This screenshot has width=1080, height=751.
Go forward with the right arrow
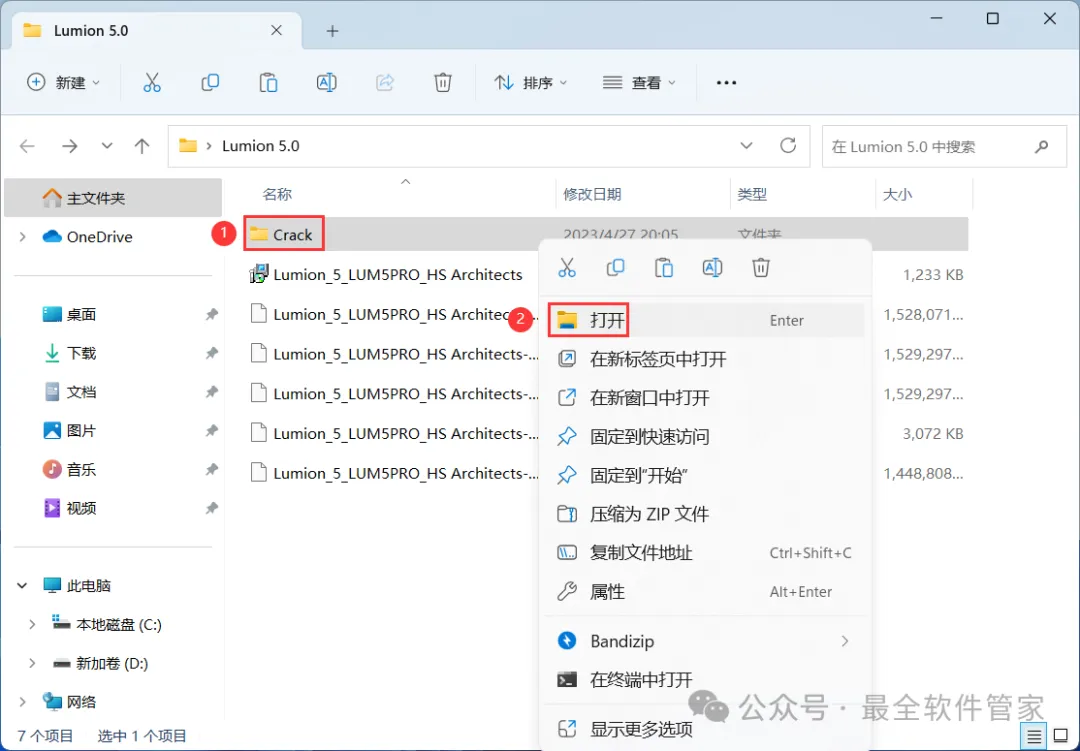click(x=70, y=146)
